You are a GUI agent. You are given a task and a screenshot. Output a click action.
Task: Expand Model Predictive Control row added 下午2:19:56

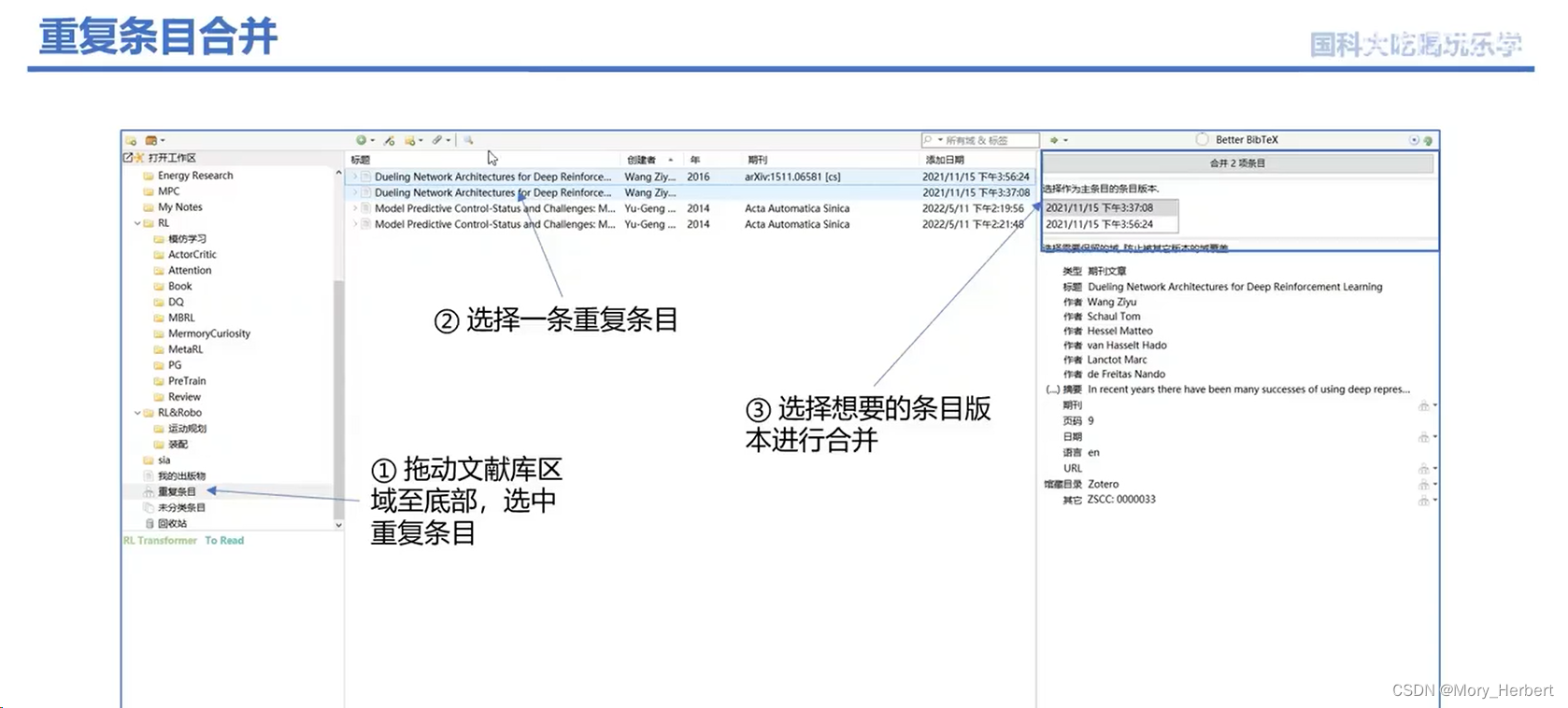click(354, 208)
